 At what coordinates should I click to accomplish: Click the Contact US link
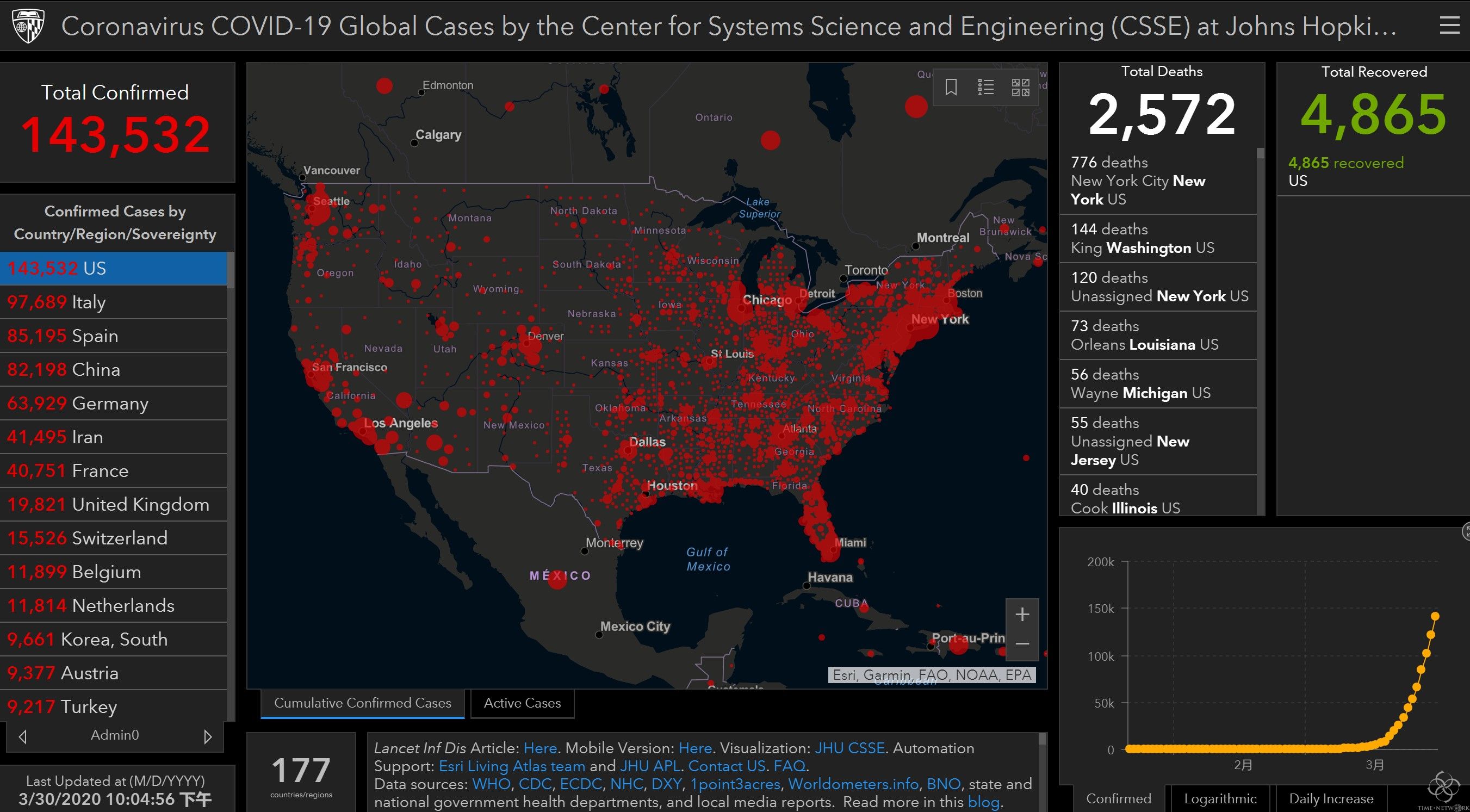pos(727,766)
